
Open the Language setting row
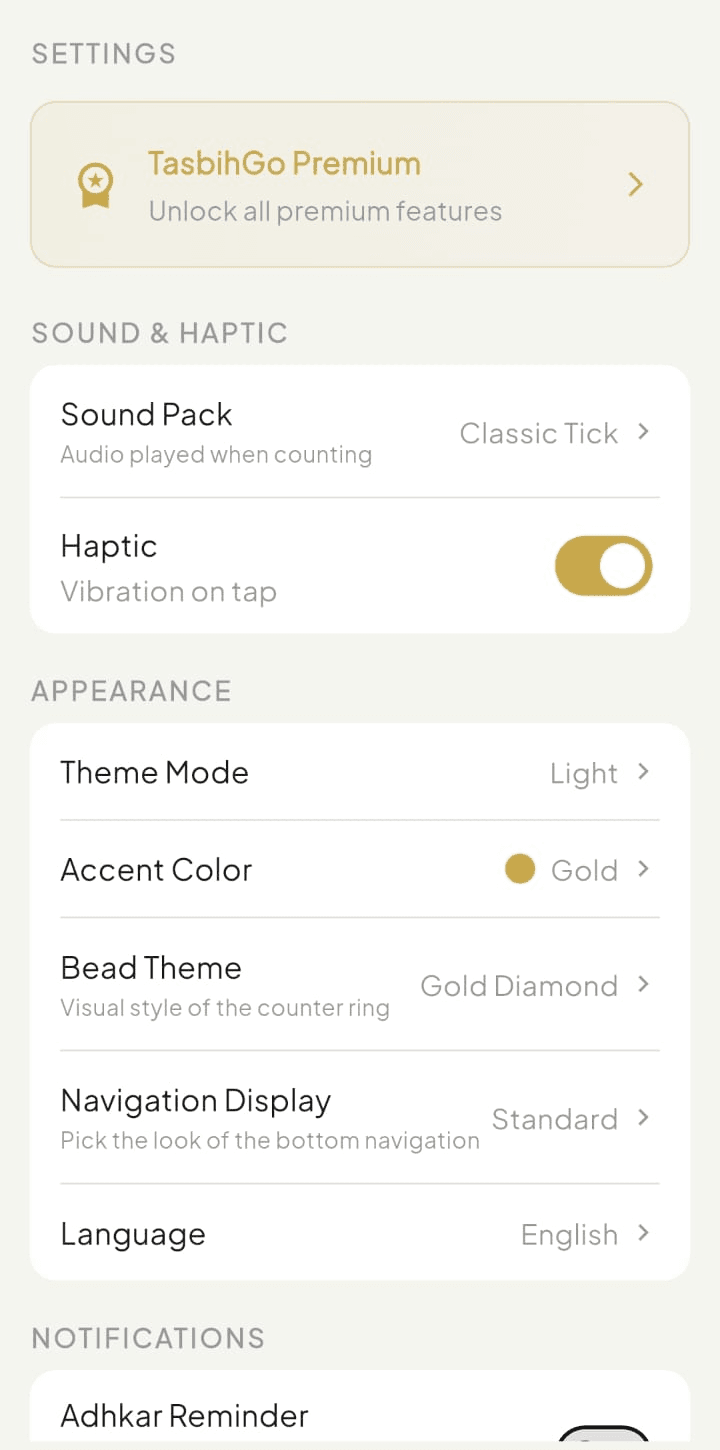click(360, 1233)
